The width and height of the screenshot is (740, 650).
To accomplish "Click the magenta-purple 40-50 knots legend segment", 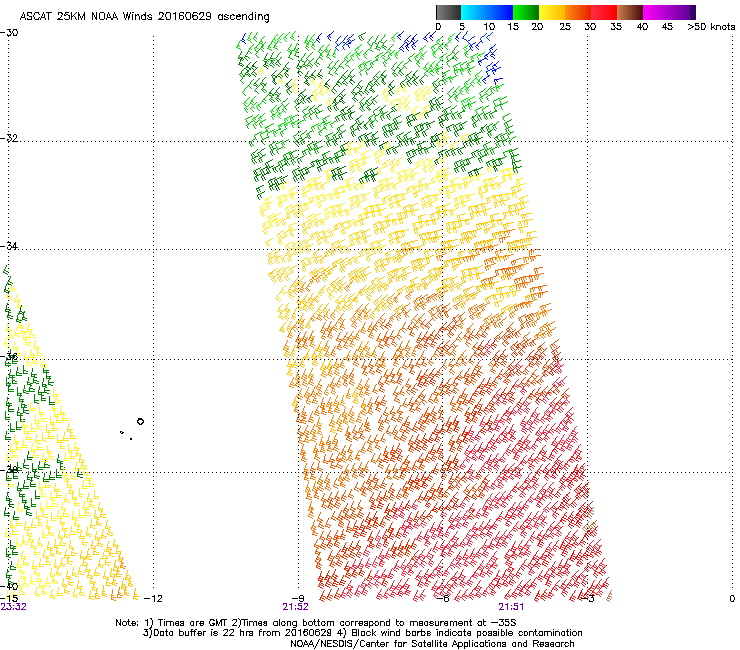I will click(x=669, y=12).
